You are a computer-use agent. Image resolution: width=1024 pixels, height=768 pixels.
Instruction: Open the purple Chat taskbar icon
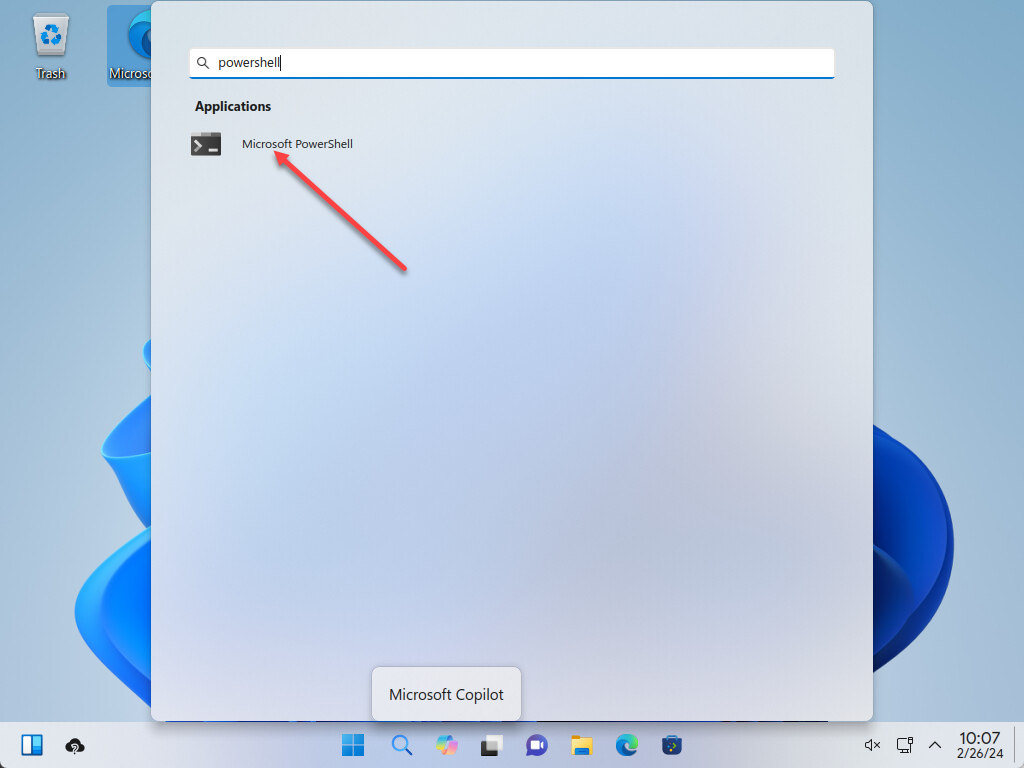pyautogui.click(x=537, y=745)
